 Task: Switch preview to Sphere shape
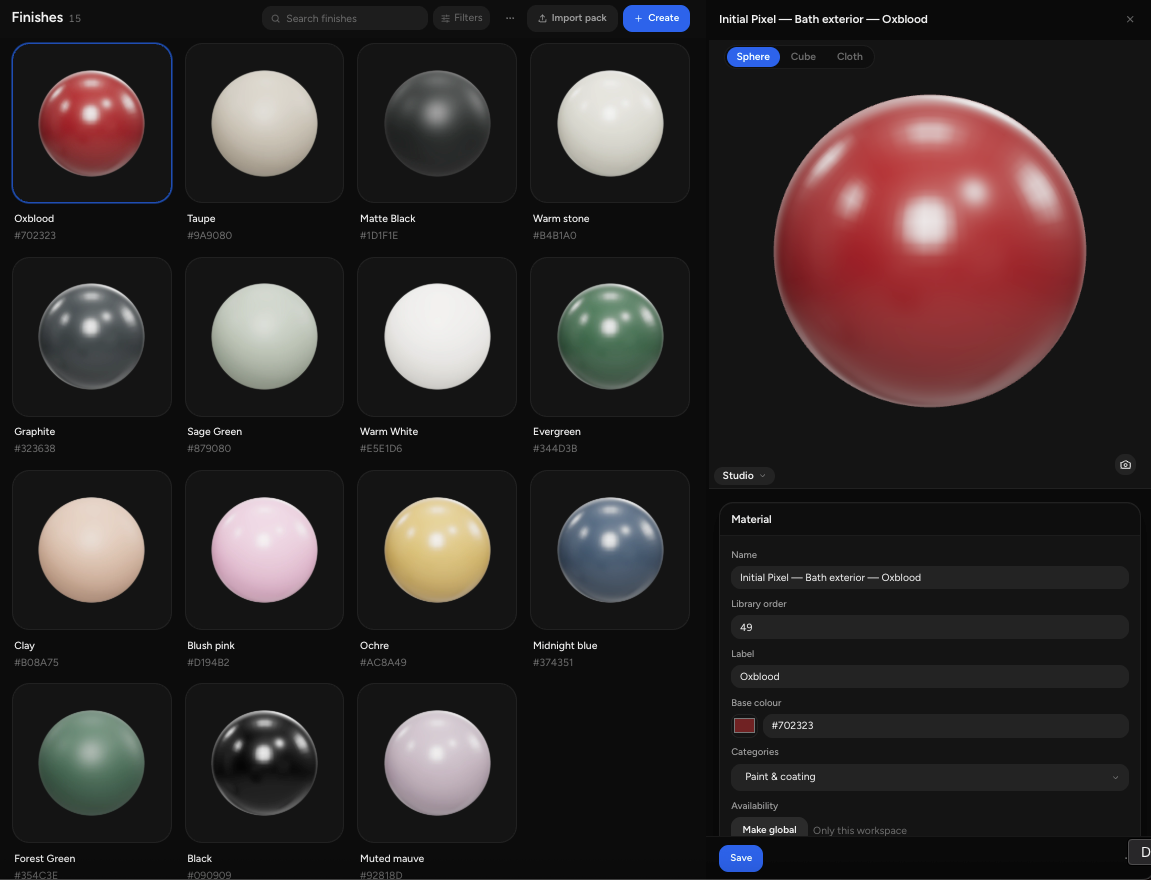[753, 57]
